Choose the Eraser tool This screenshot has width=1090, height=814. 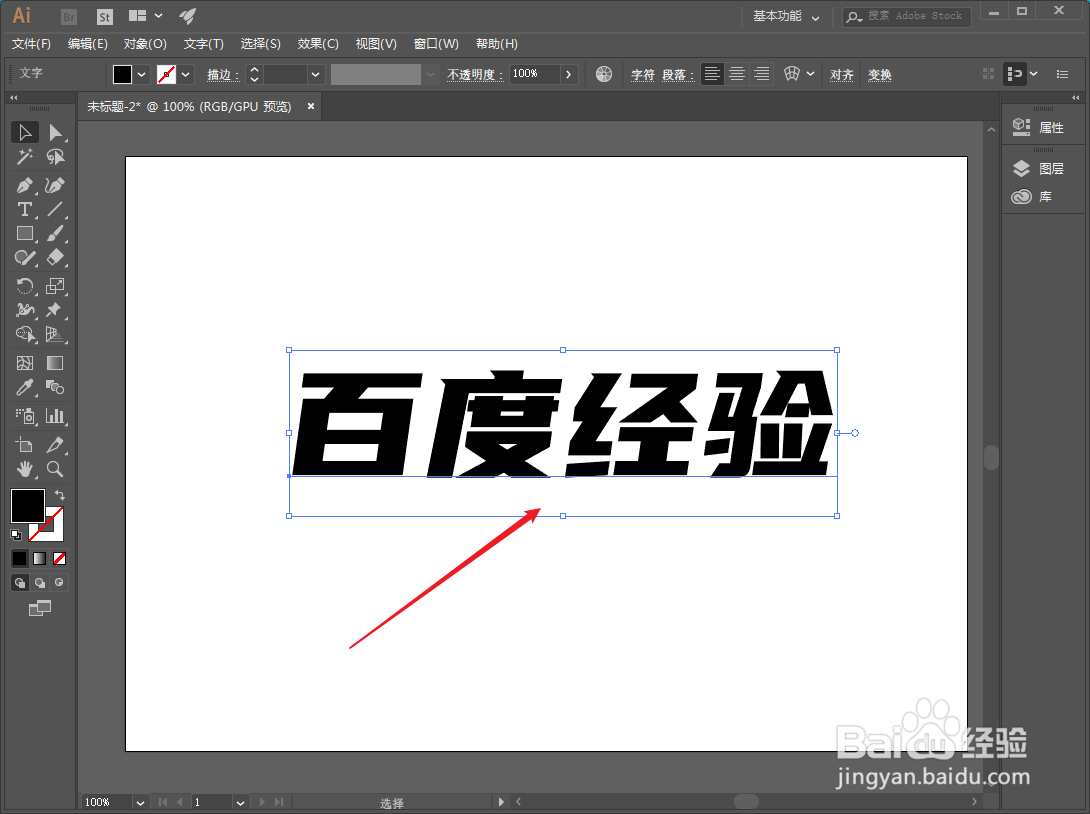[x=55, y=258]
